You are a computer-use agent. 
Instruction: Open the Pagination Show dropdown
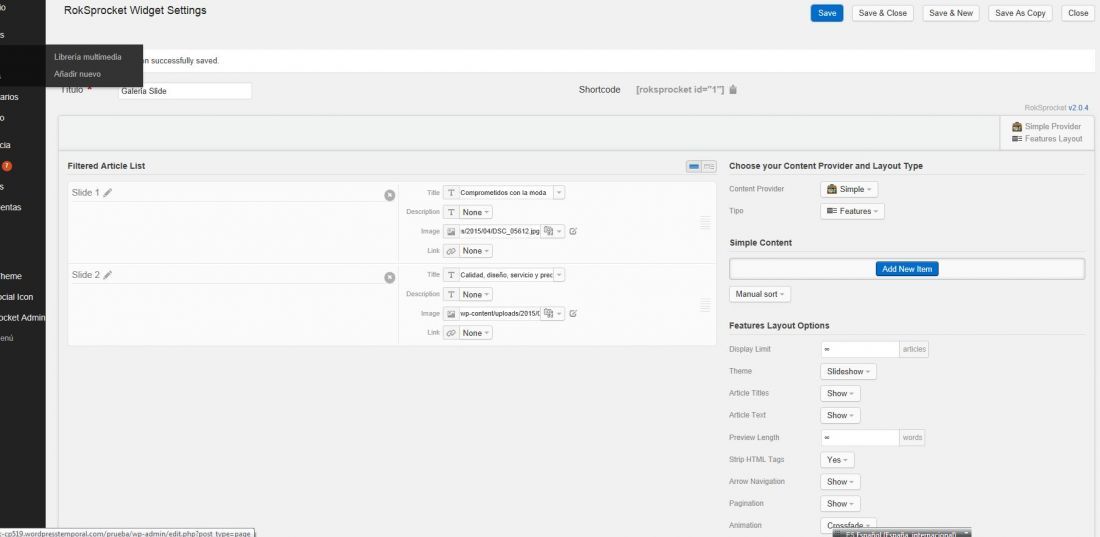tap(840, 504)
